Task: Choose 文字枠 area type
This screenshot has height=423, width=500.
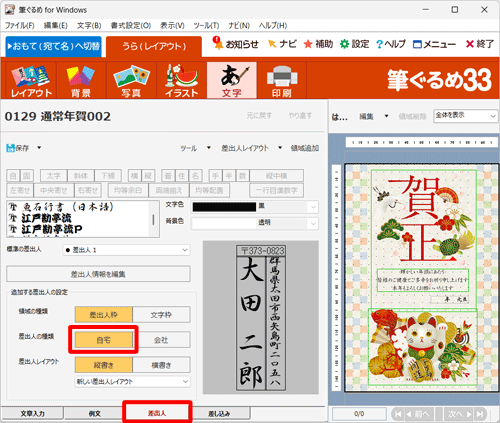Action: (x=161, y=315)
